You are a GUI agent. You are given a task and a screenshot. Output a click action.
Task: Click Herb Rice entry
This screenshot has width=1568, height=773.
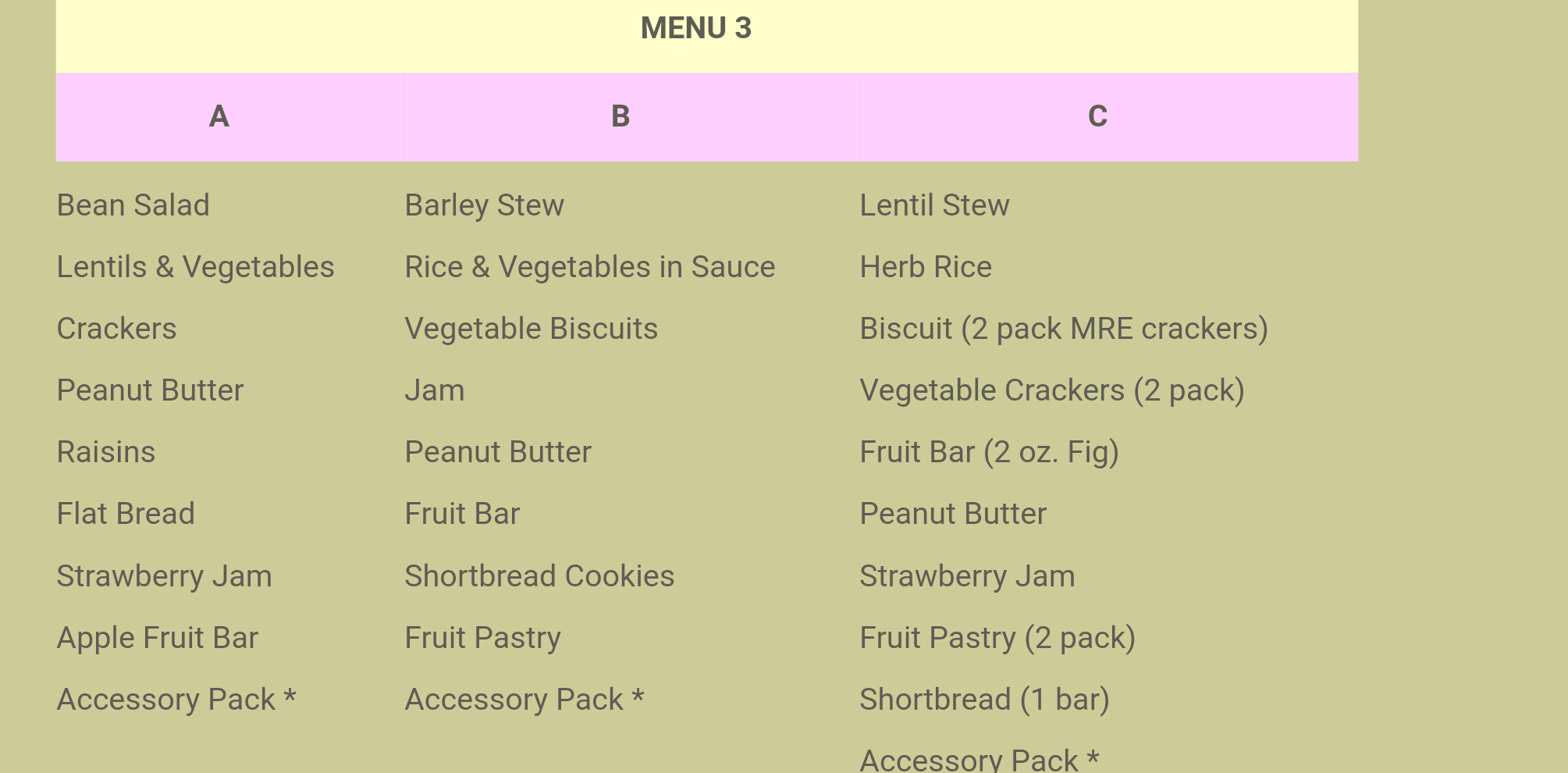point(926,267)
